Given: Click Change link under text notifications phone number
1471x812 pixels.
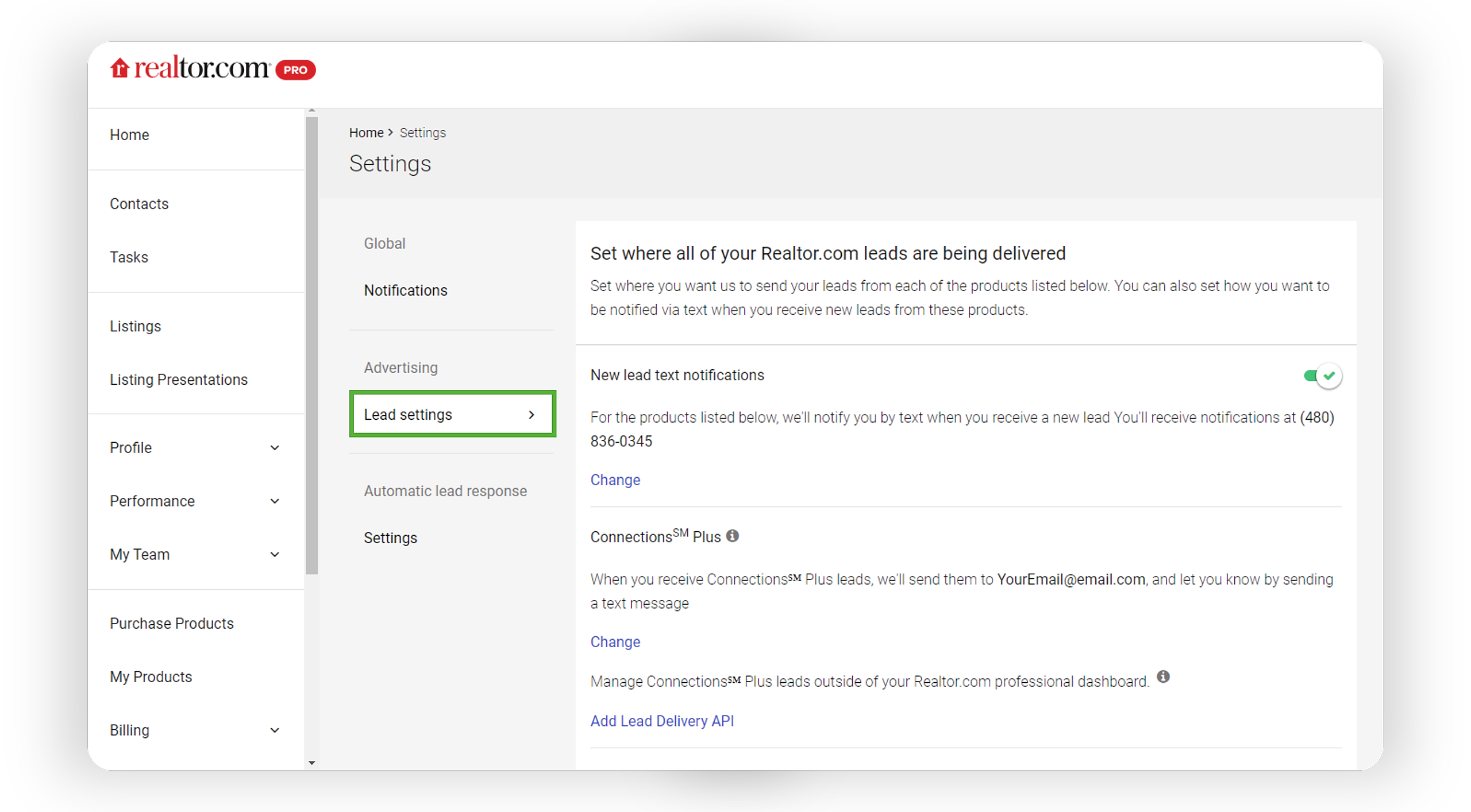Looking at the screenshot, I should [615, 480].
